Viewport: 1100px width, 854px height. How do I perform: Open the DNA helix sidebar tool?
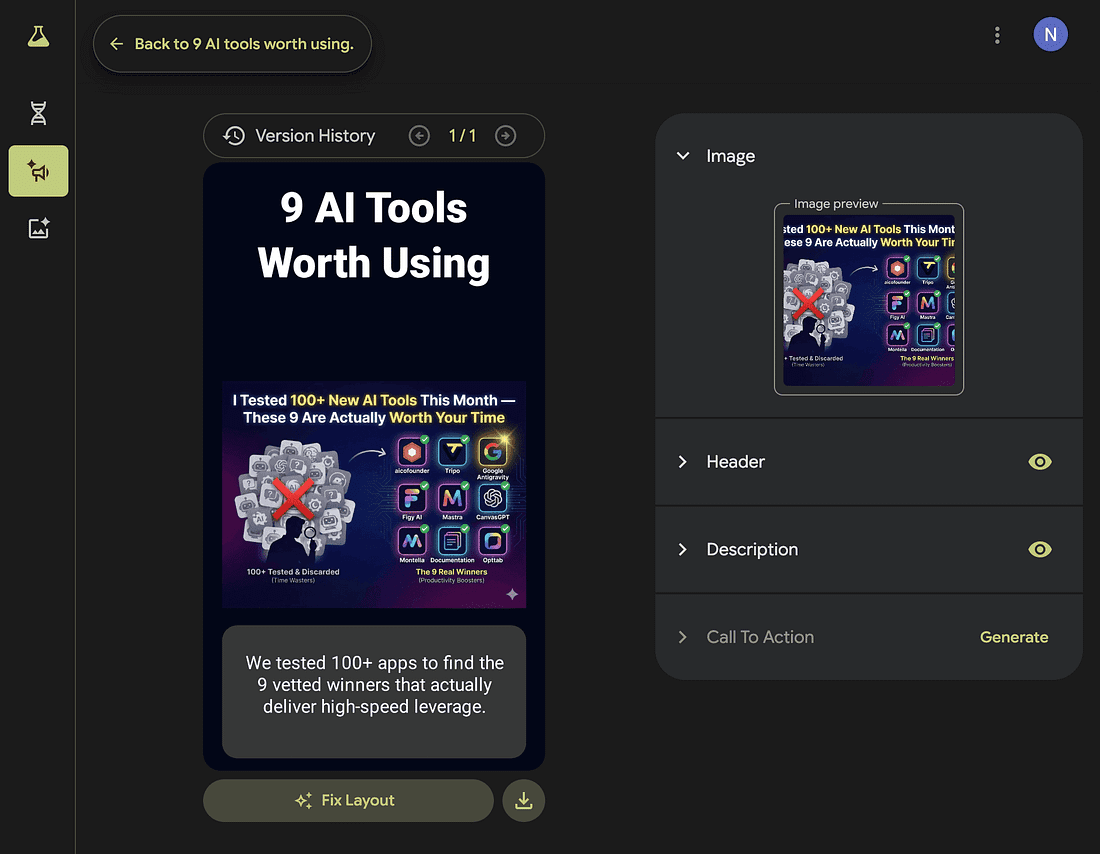38,113
